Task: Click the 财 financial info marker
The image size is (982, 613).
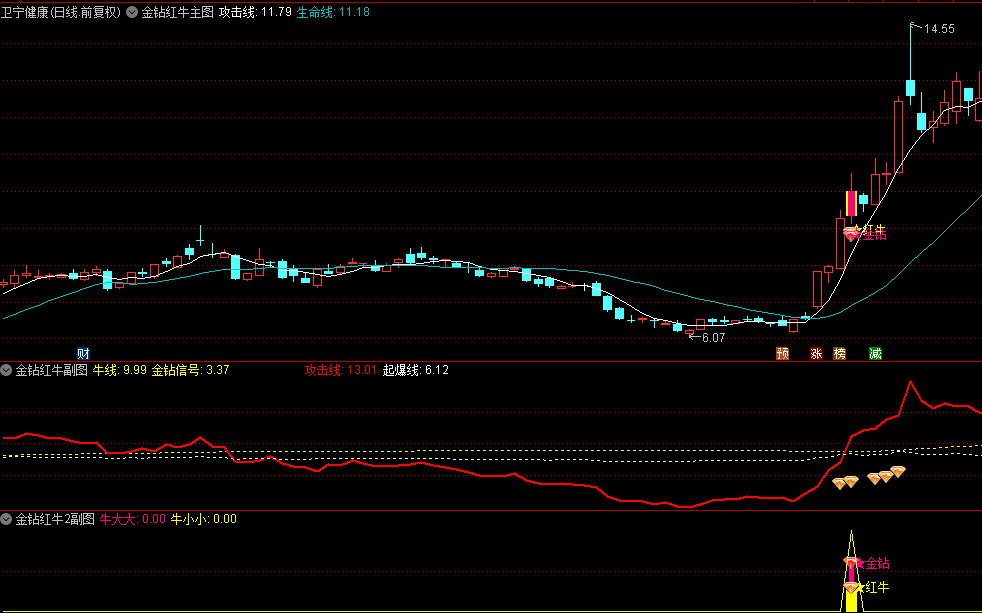Action: coord(83,354)
